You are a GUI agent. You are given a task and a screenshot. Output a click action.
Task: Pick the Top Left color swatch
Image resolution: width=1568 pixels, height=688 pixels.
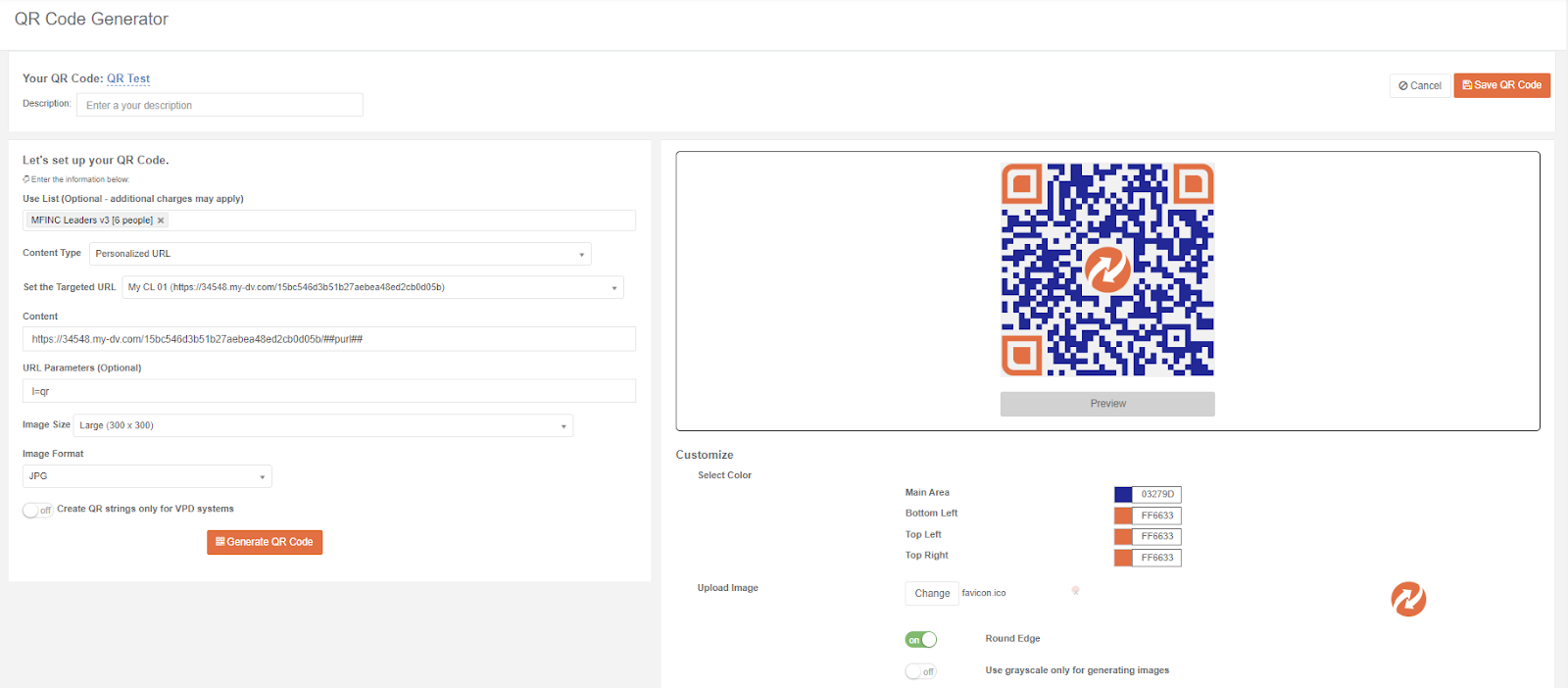point(1123,536)
